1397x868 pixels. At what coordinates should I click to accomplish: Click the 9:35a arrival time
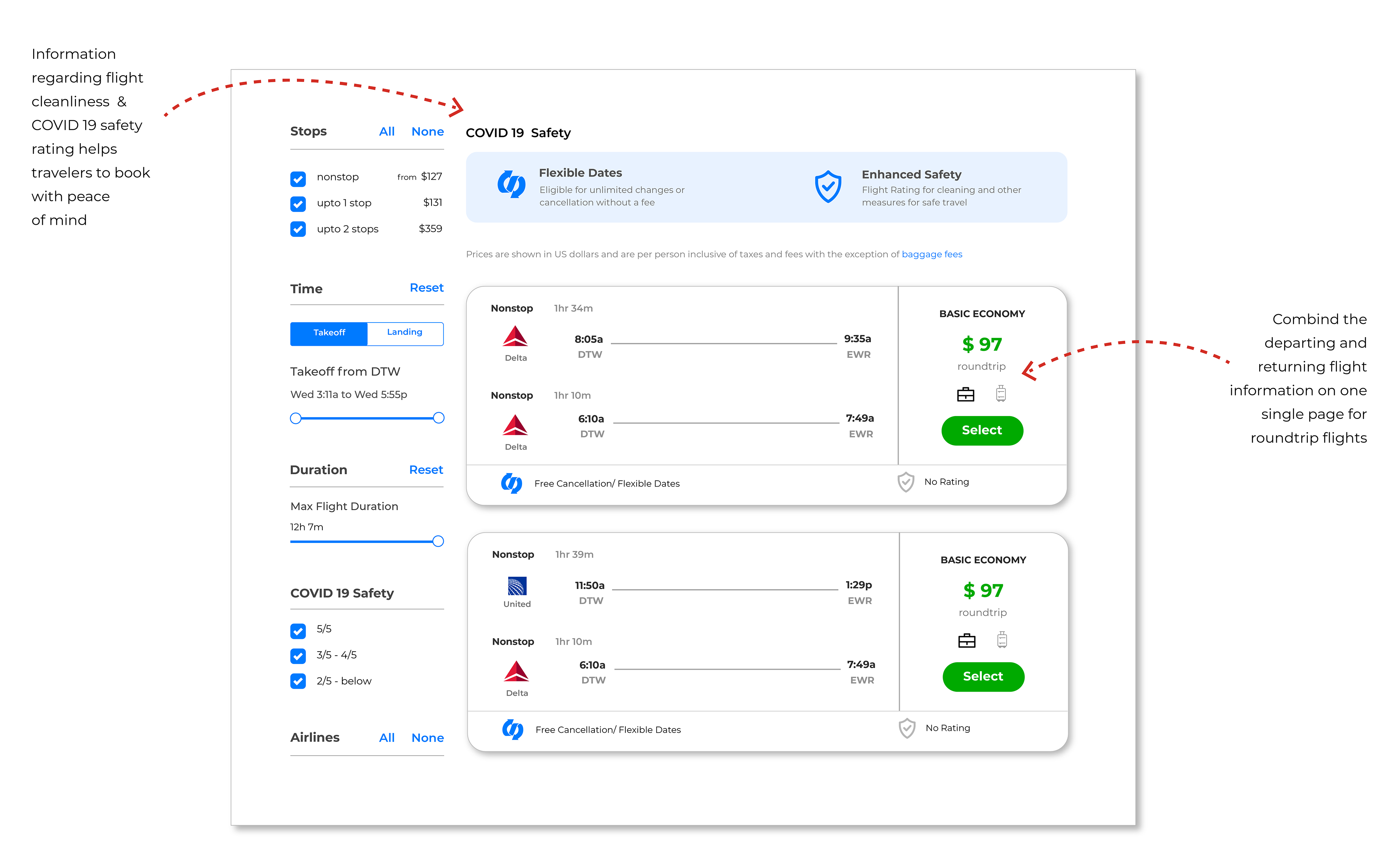pos(857,339)
